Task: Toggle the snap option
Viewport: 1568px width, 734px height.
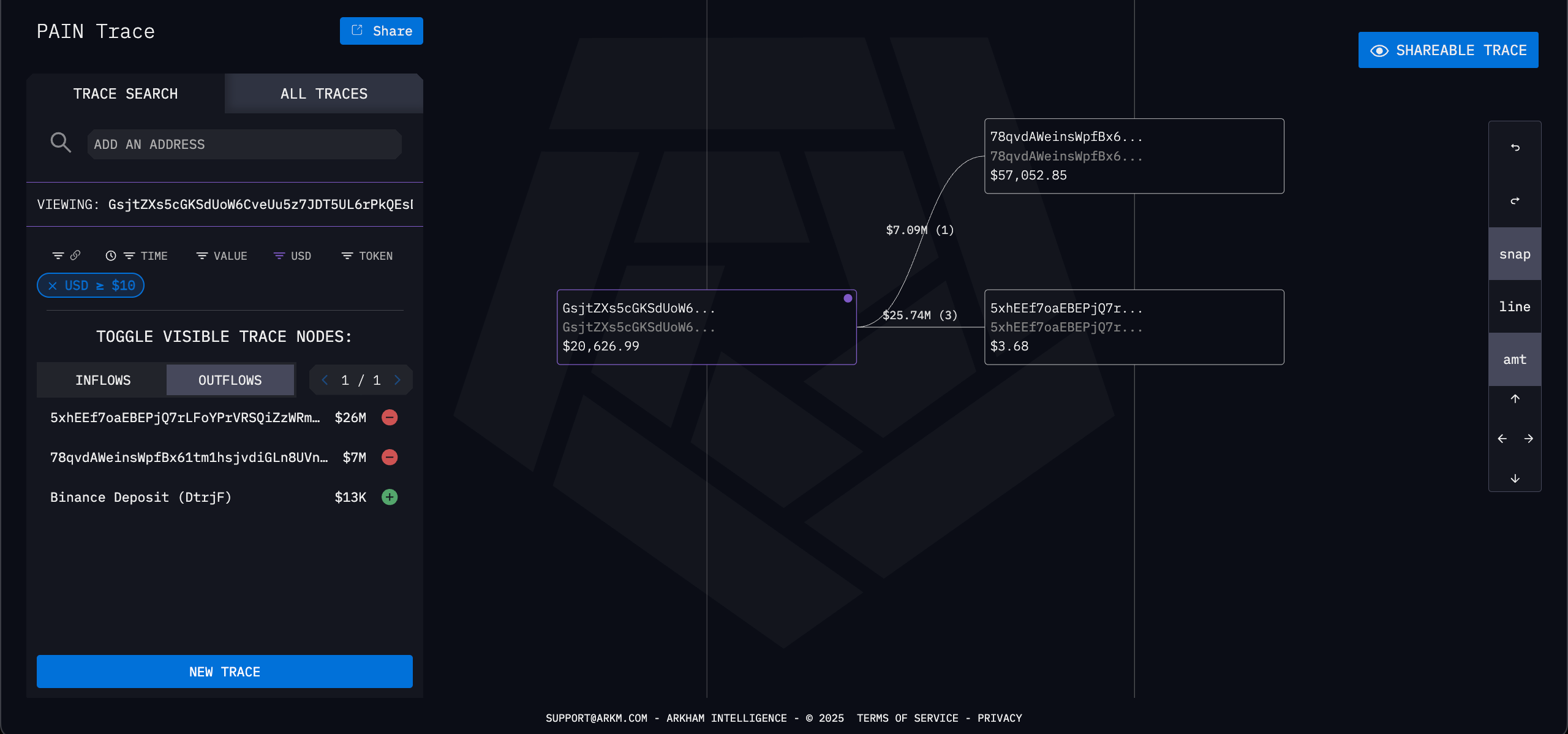Action: pyautogui.click(x=1515, y=254)
